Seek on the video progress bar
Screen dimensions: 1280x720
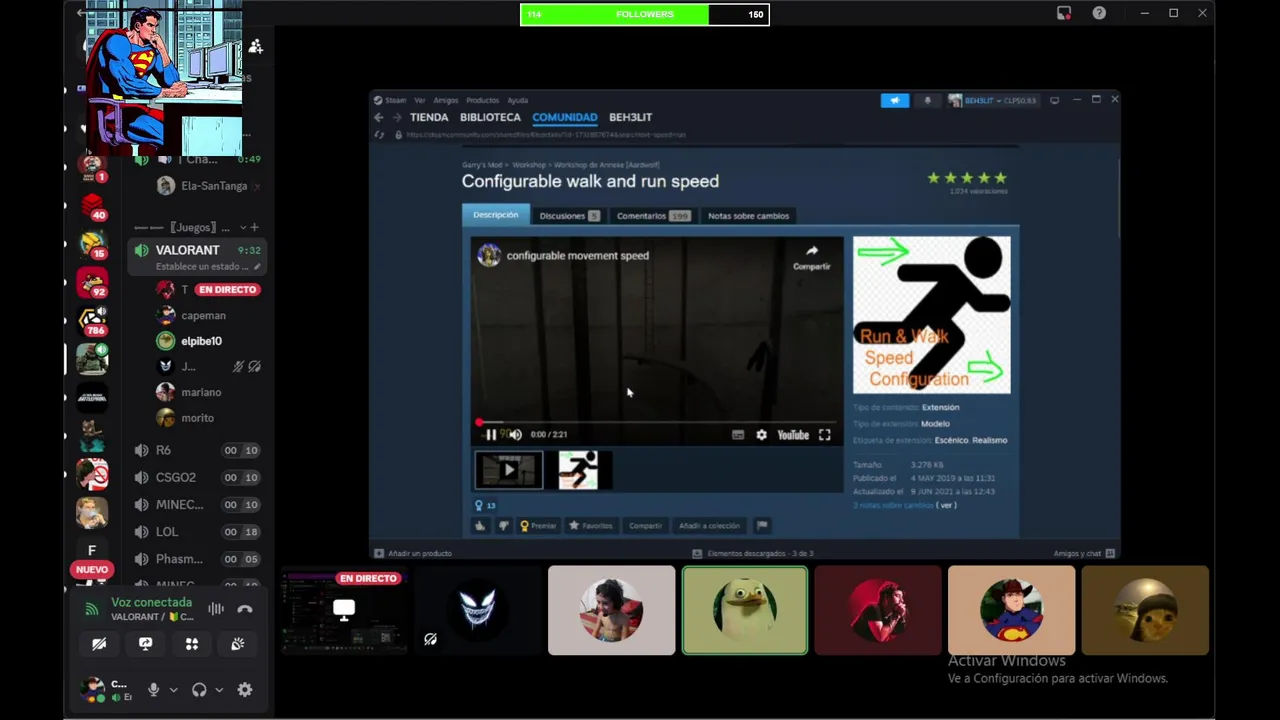pyautogui.click(x=657, y=423)
